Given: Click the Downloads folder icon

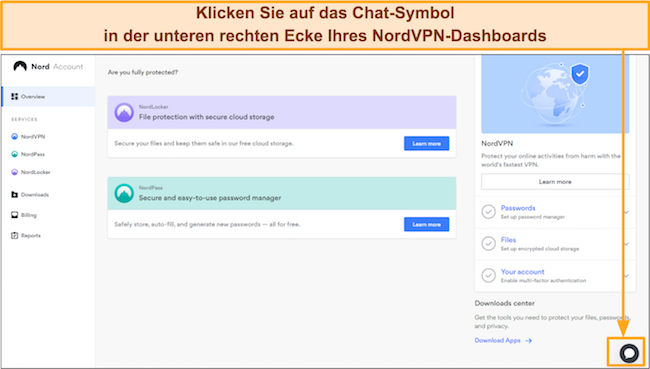Looking at the screenshot, I should pyautogui.click(x=15, y=194).
